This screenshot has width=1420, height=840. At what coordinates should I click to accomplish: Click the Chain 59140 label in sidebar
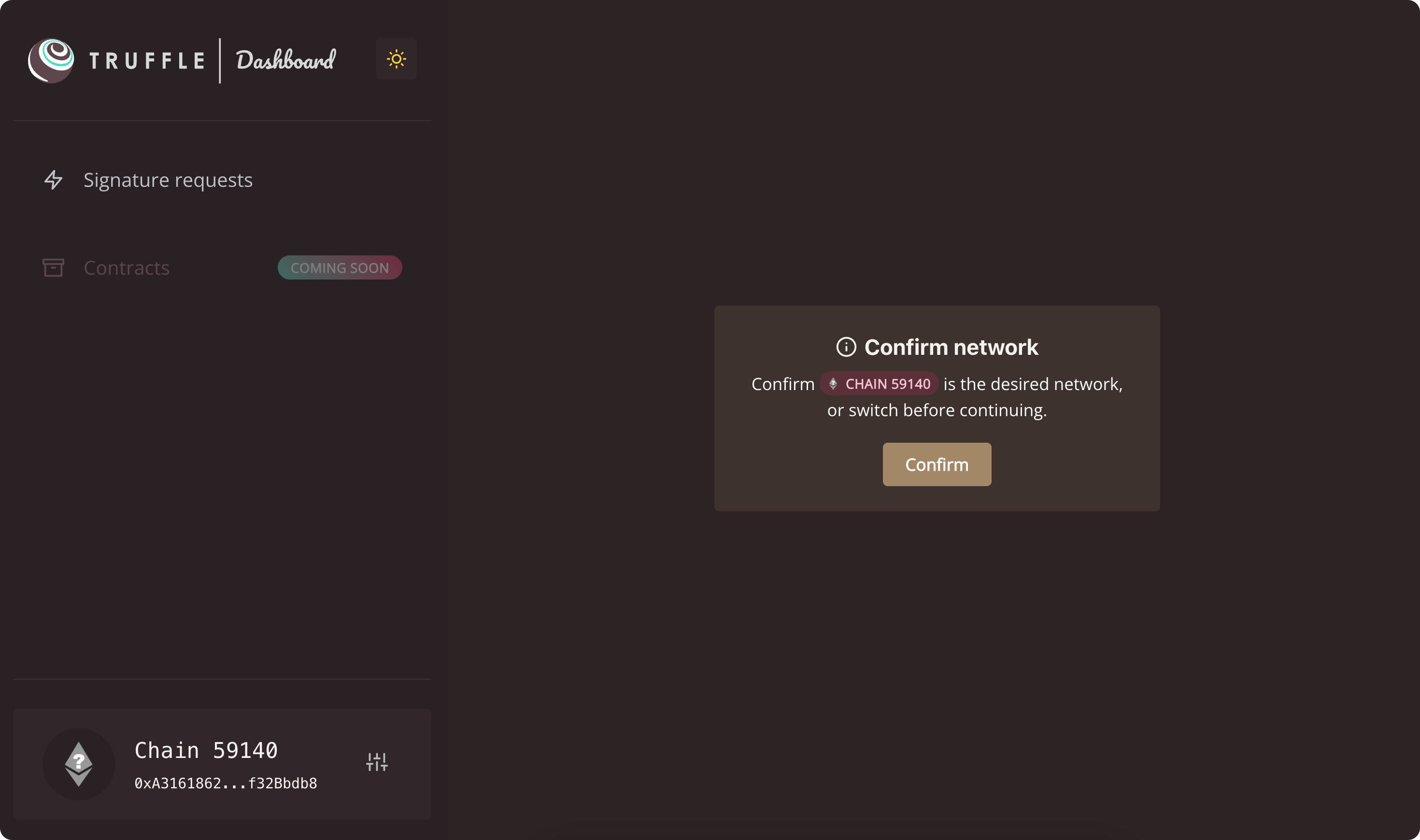tap(206, 751)
